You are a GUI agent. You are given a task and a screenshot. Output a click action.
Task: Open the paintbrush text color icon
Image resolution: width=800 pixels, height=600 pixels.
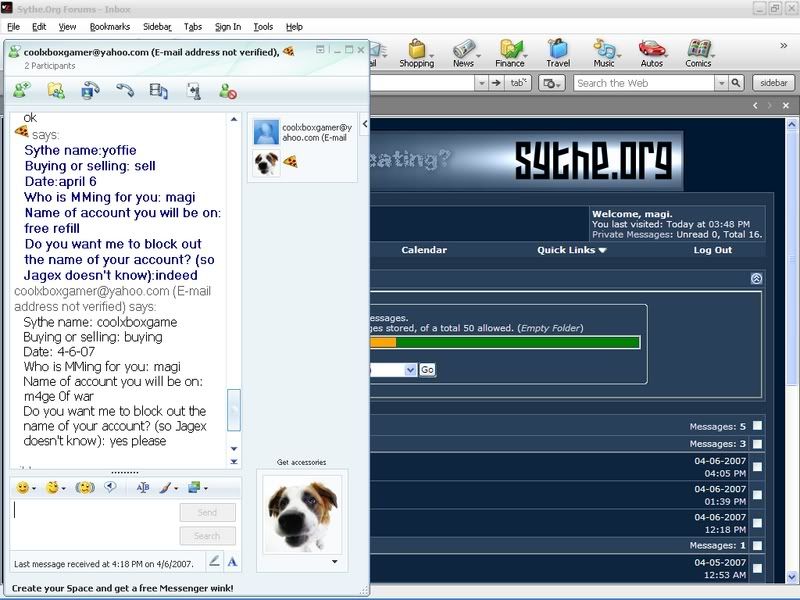(165, 488)
